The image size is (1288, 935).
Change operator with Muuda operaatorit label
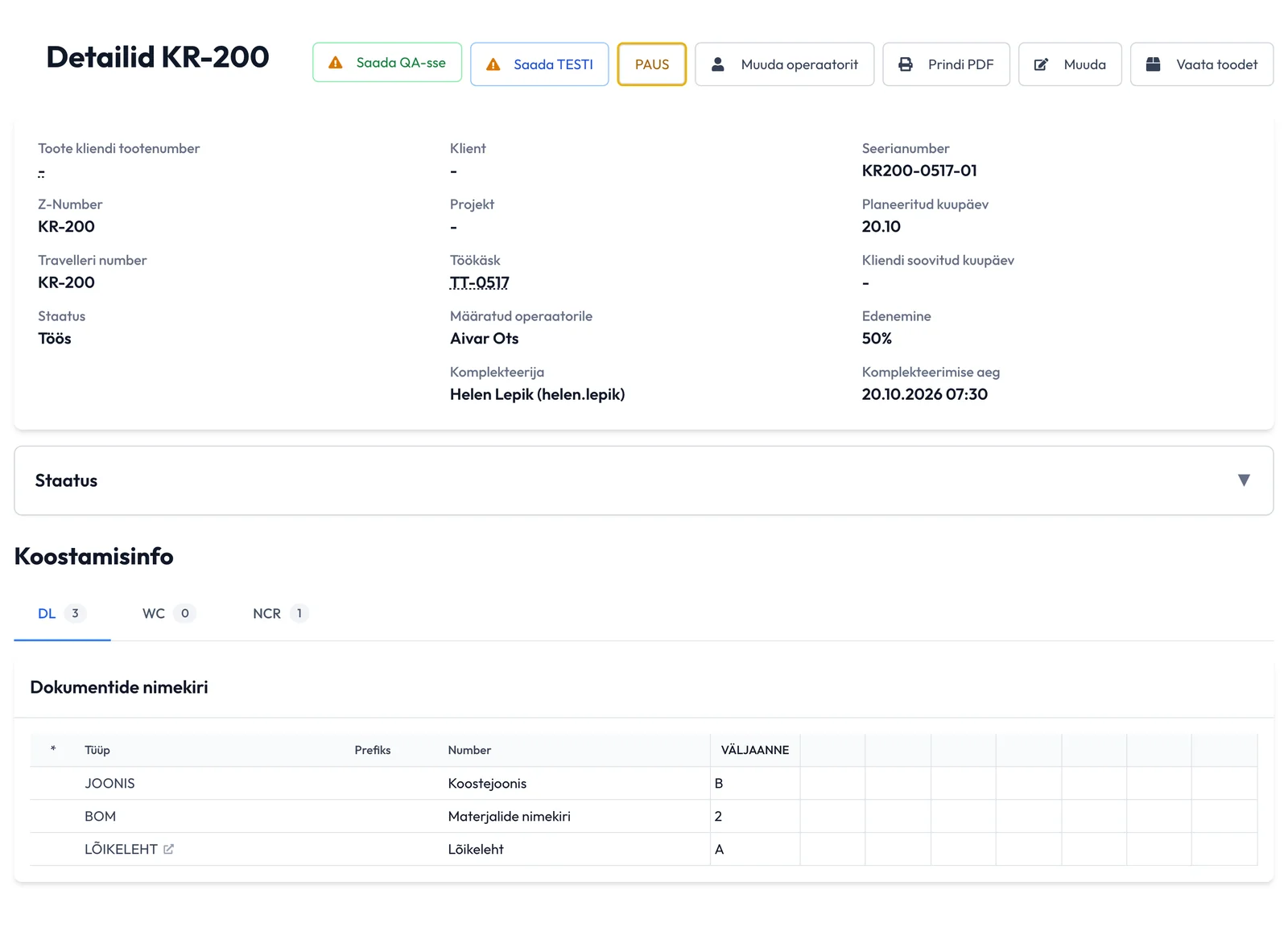click(x=799, y=64)
